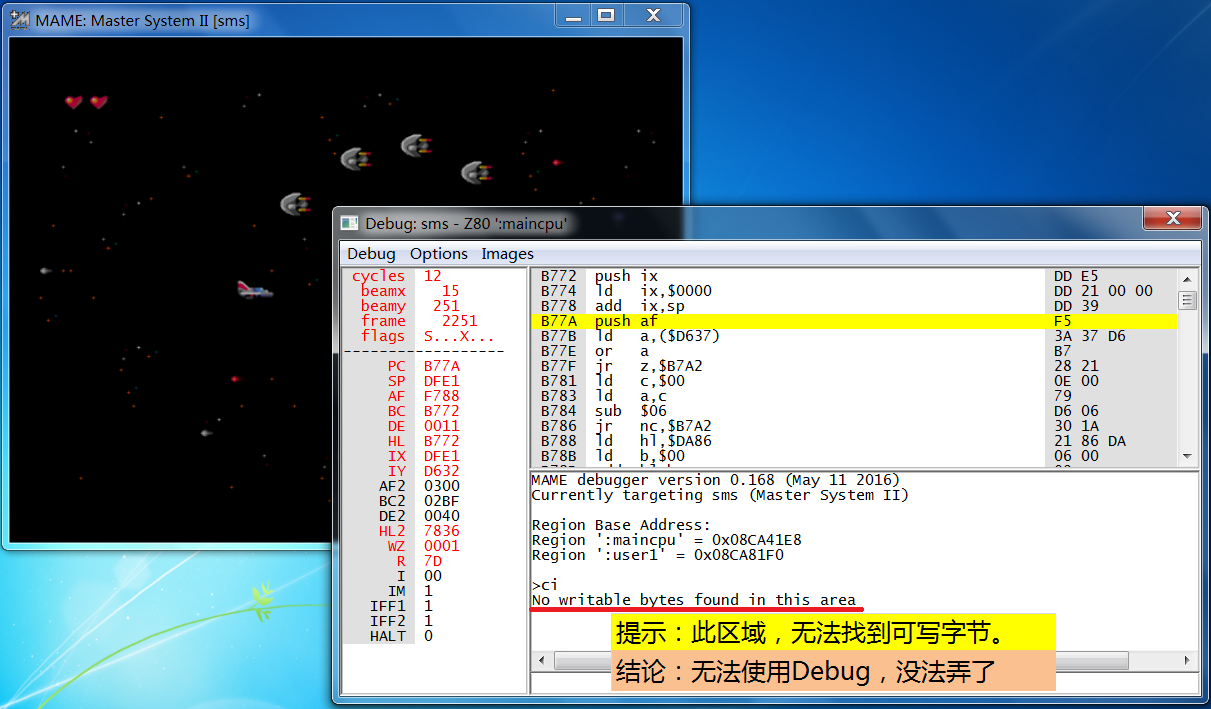This screenshot has width=1211, height=709.
Task: Click the second heart life icon in game
Action: [98, 102]
